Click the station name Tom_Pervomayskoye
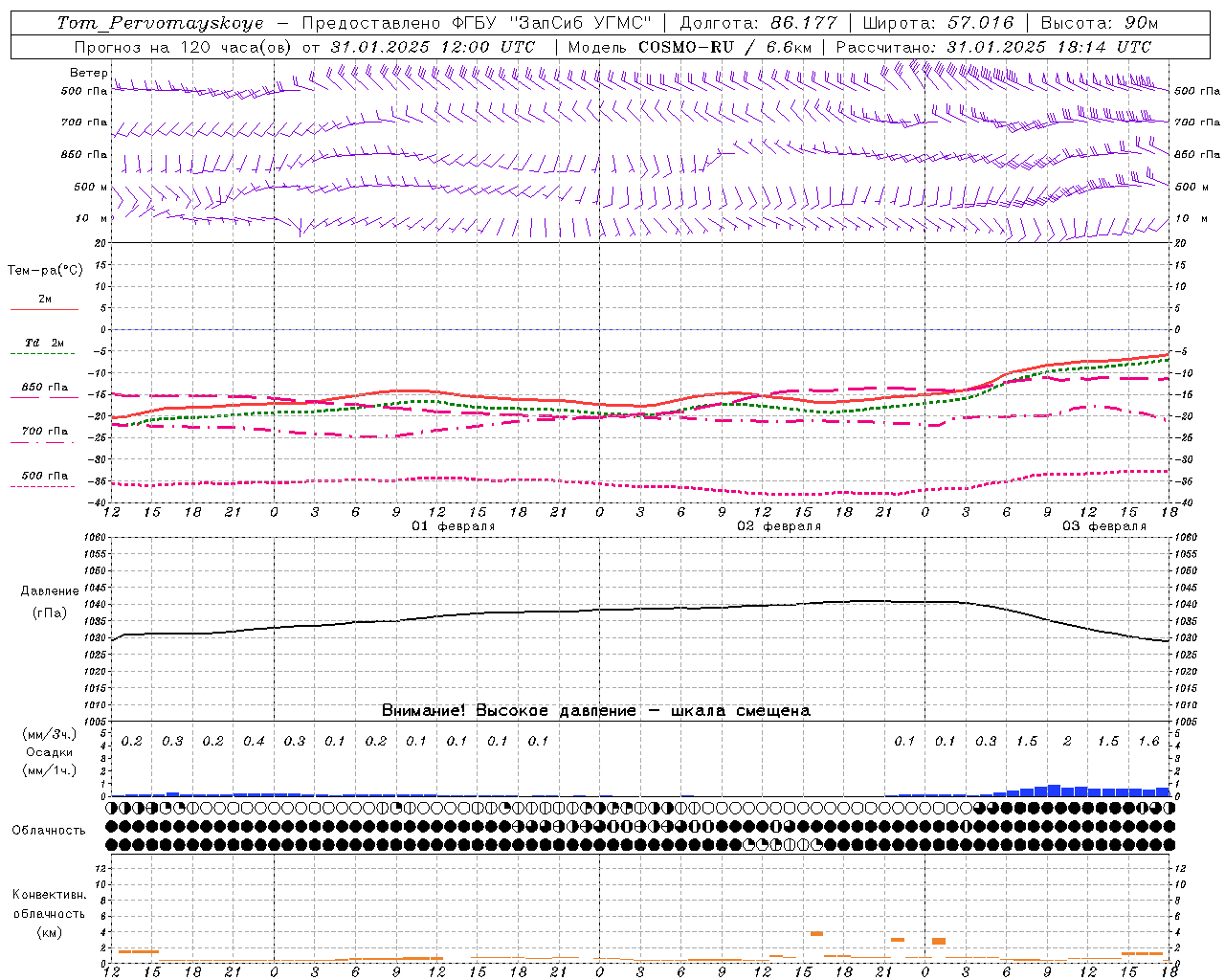Image resolution: width=1225 pixels, height=980 pixels. [x=160, y=23]
